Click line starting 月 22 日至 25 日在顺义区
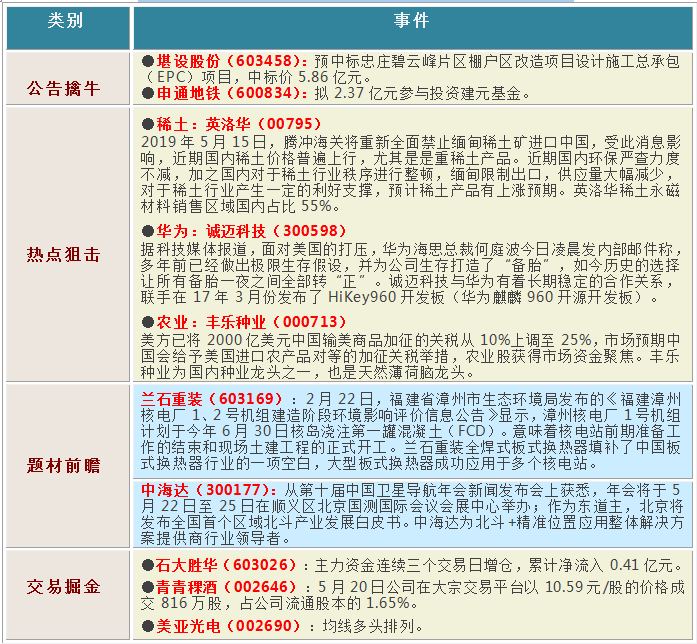This screenshot has width=697, height=644. (412, 506)
